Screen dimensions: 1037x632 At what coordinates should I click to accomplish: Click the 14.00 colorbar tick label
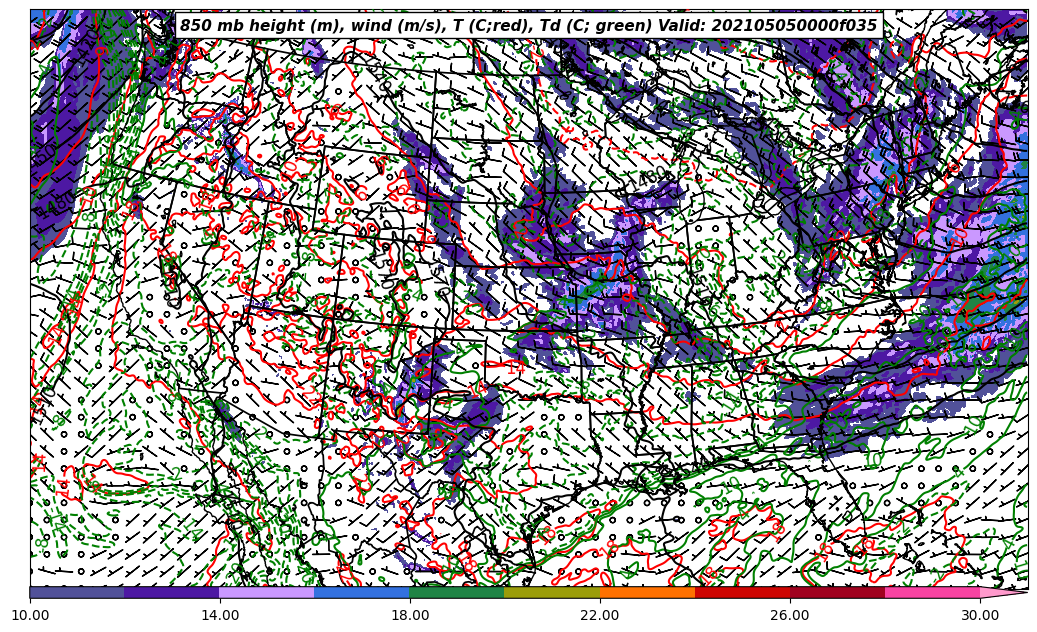tap(220, 615)
